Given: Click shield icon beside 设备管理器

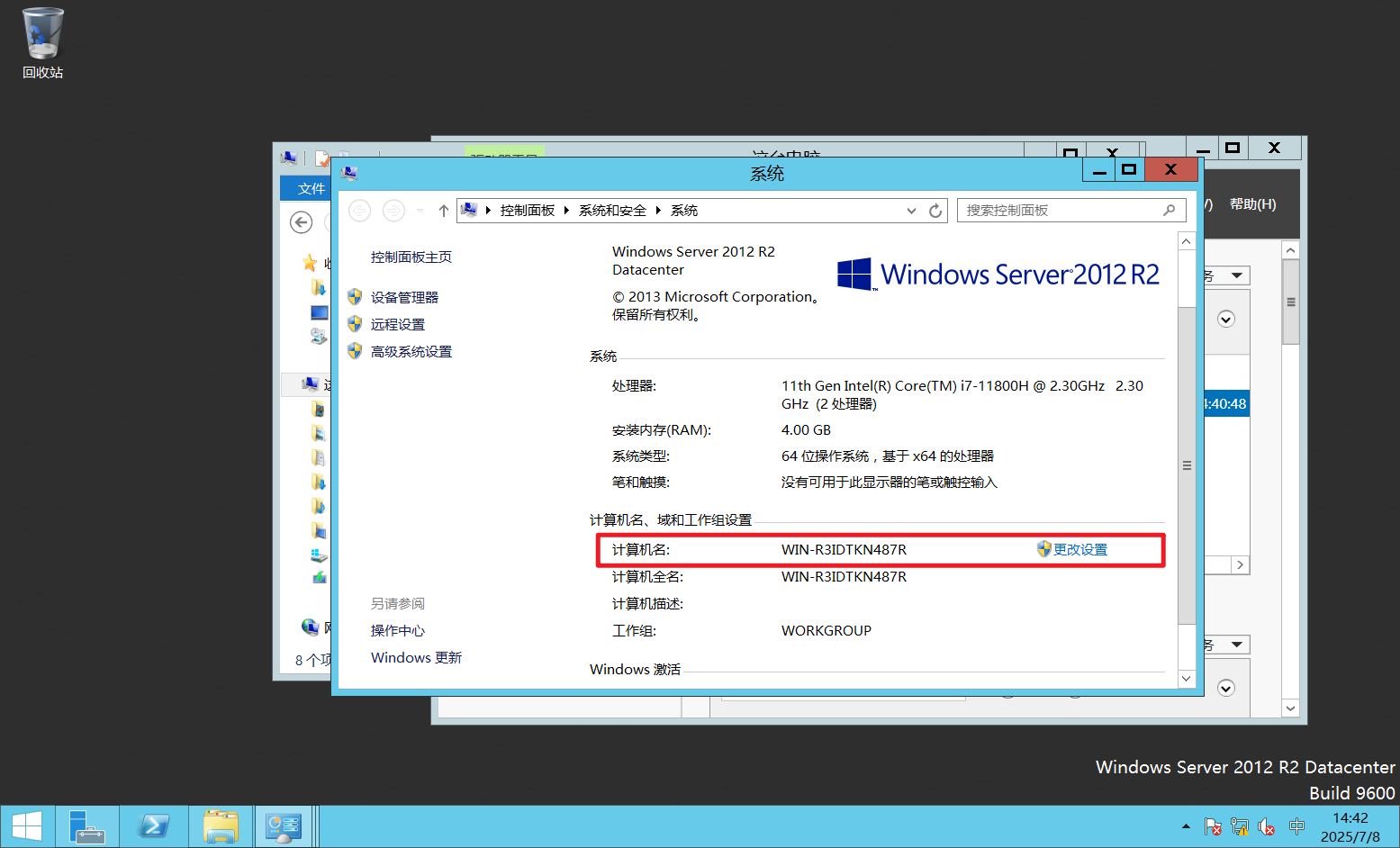Looking at the screenshot, I should 355,297.
